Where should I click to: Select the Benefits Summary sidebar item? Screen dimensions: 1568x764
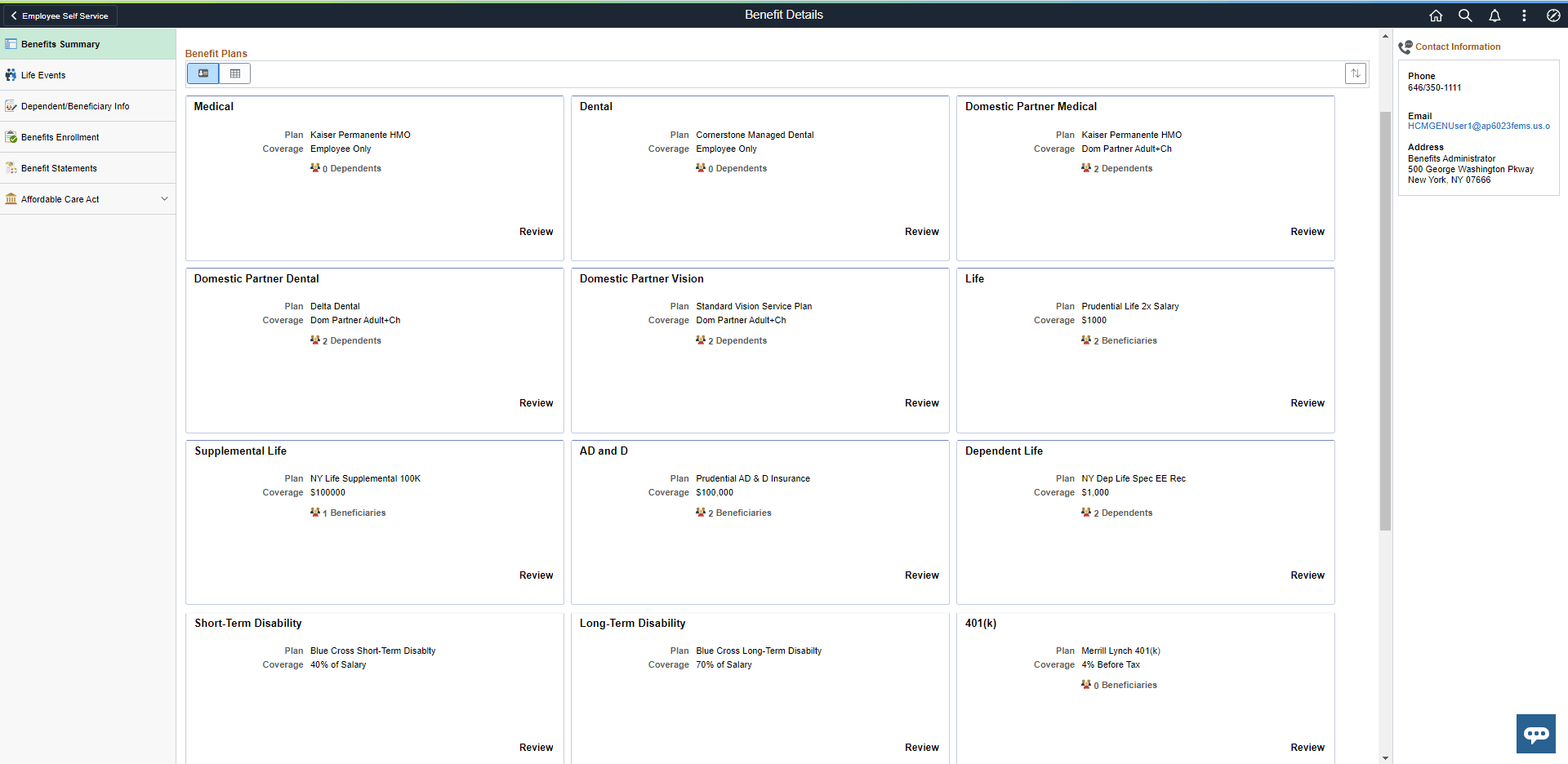(60, 43)
